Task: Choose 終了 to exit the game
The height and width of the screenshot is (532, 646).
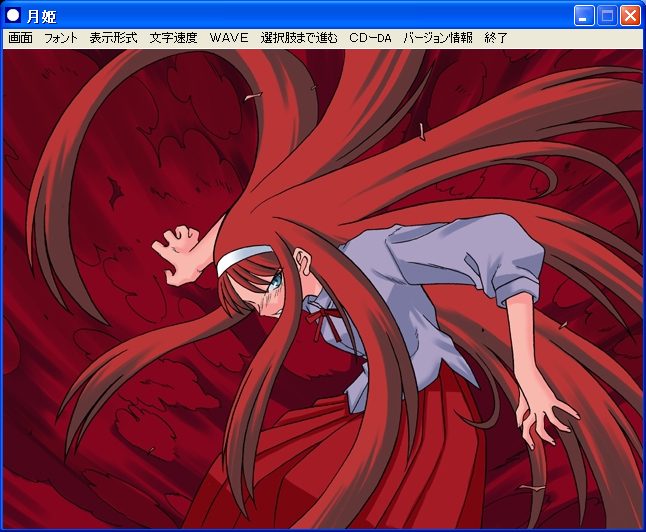Action: pyautogui.click(x=496, y=38)
